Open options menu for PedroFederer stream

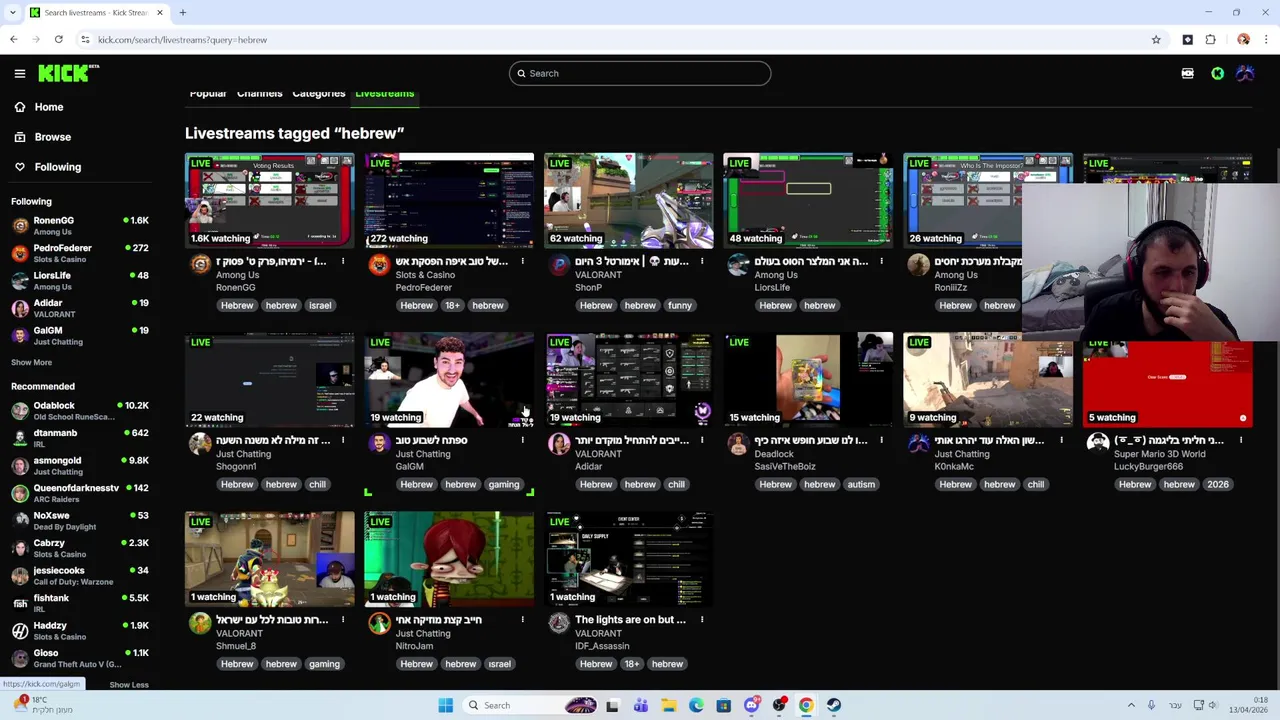[522, 262]
